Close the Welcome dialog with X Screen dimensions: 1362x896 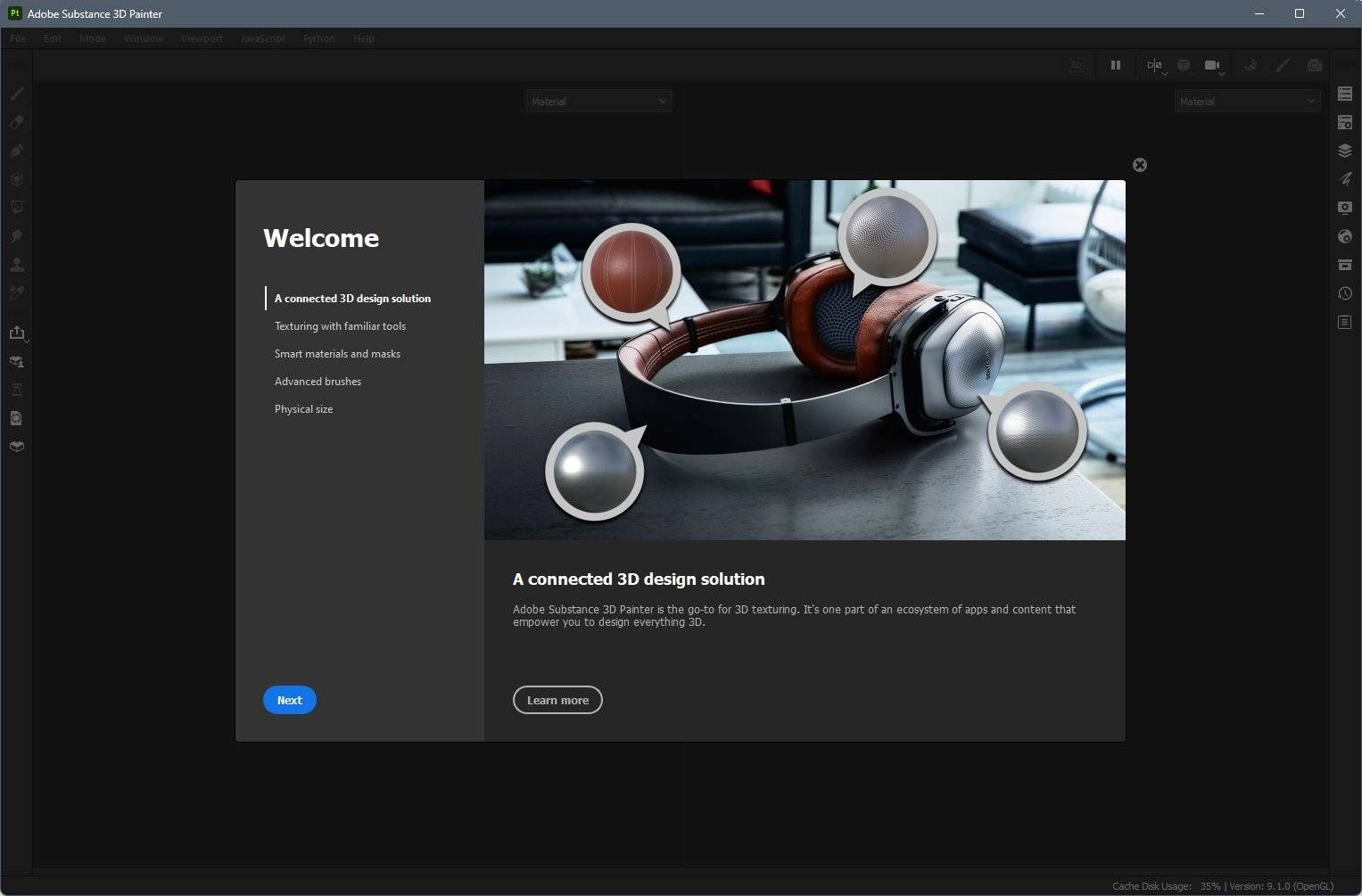[1140, 165]
